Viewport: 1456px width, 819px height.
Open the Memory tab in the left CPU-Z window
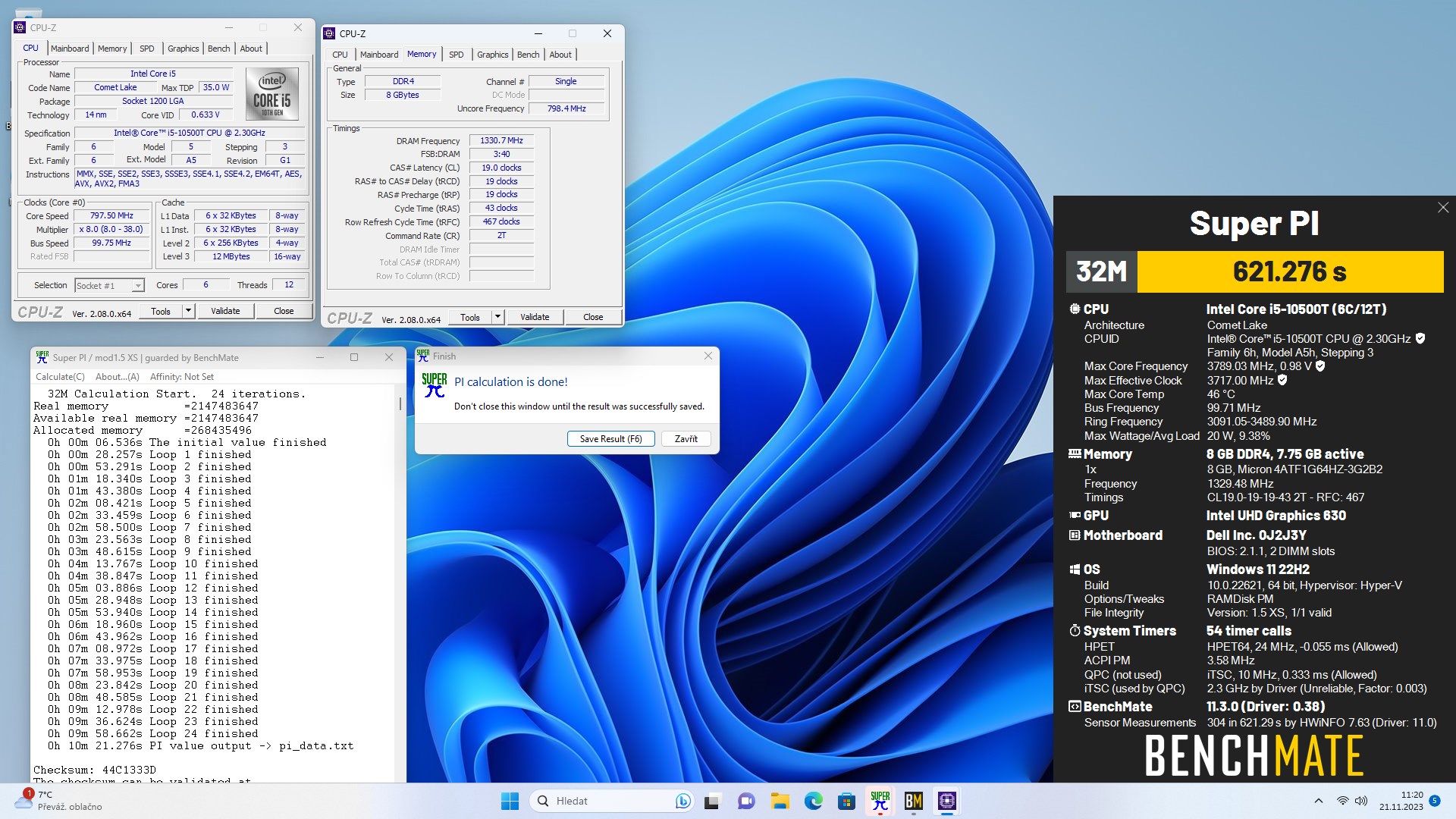112,49
